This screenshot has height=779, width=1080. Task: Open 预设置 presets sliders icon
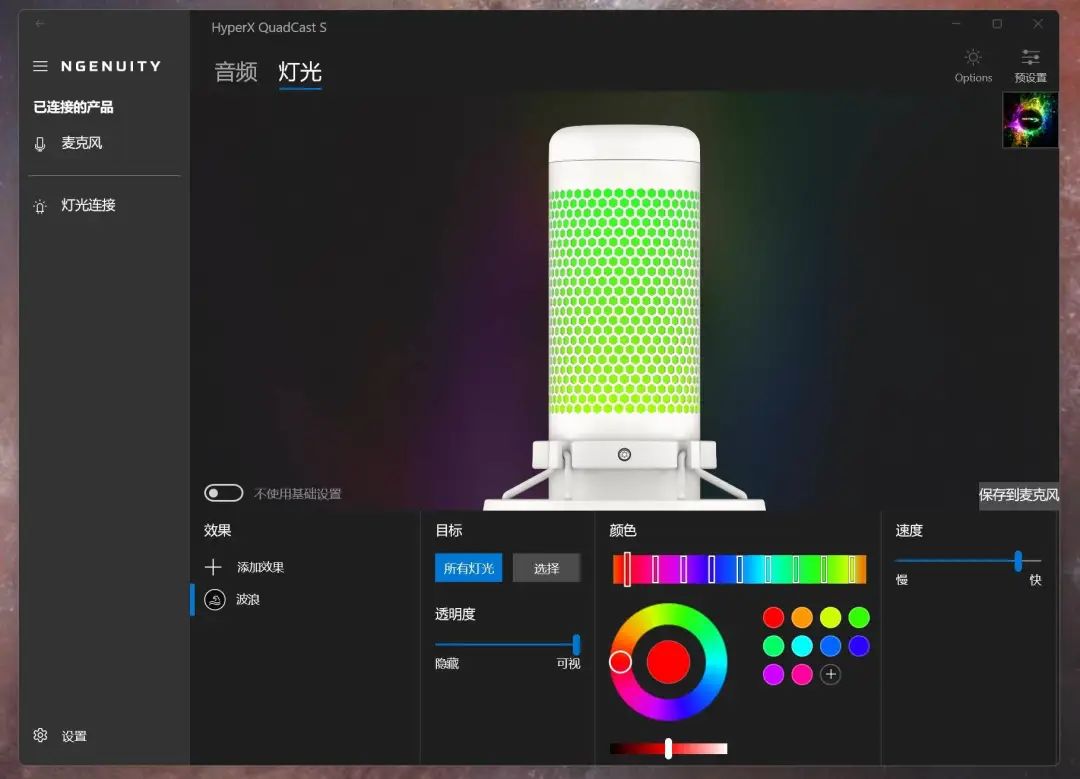pyautogui.click(x=1030, y=58)
